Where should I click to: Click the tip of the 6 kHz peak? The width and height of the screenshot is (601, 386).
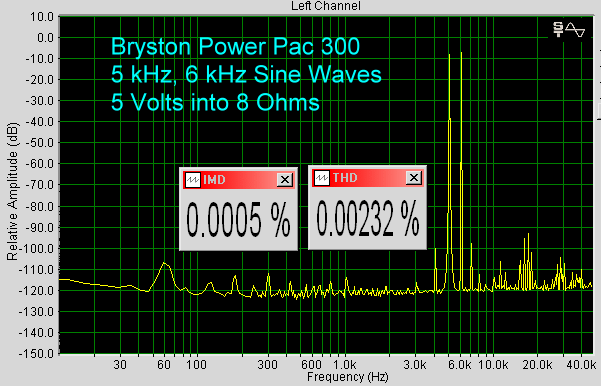[x=461, y=53]
